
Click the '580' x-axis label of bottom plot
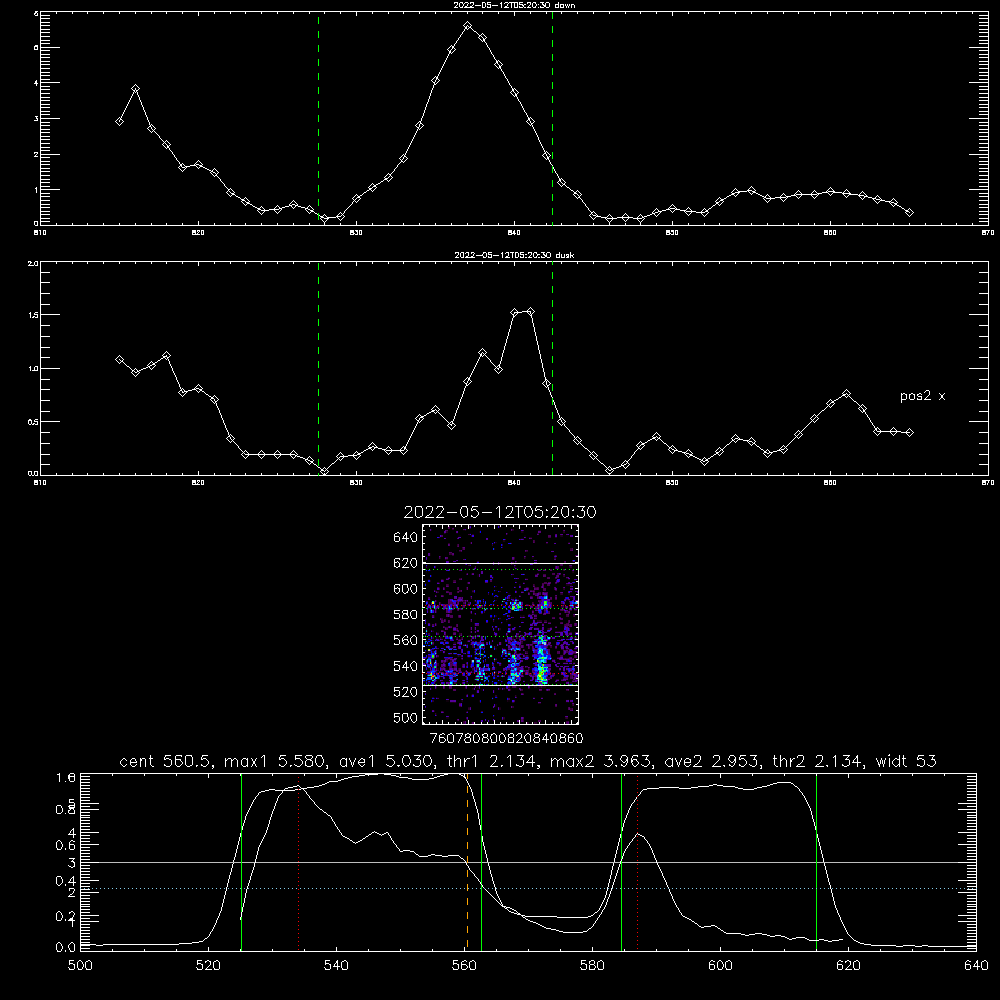tap(592, 966)
